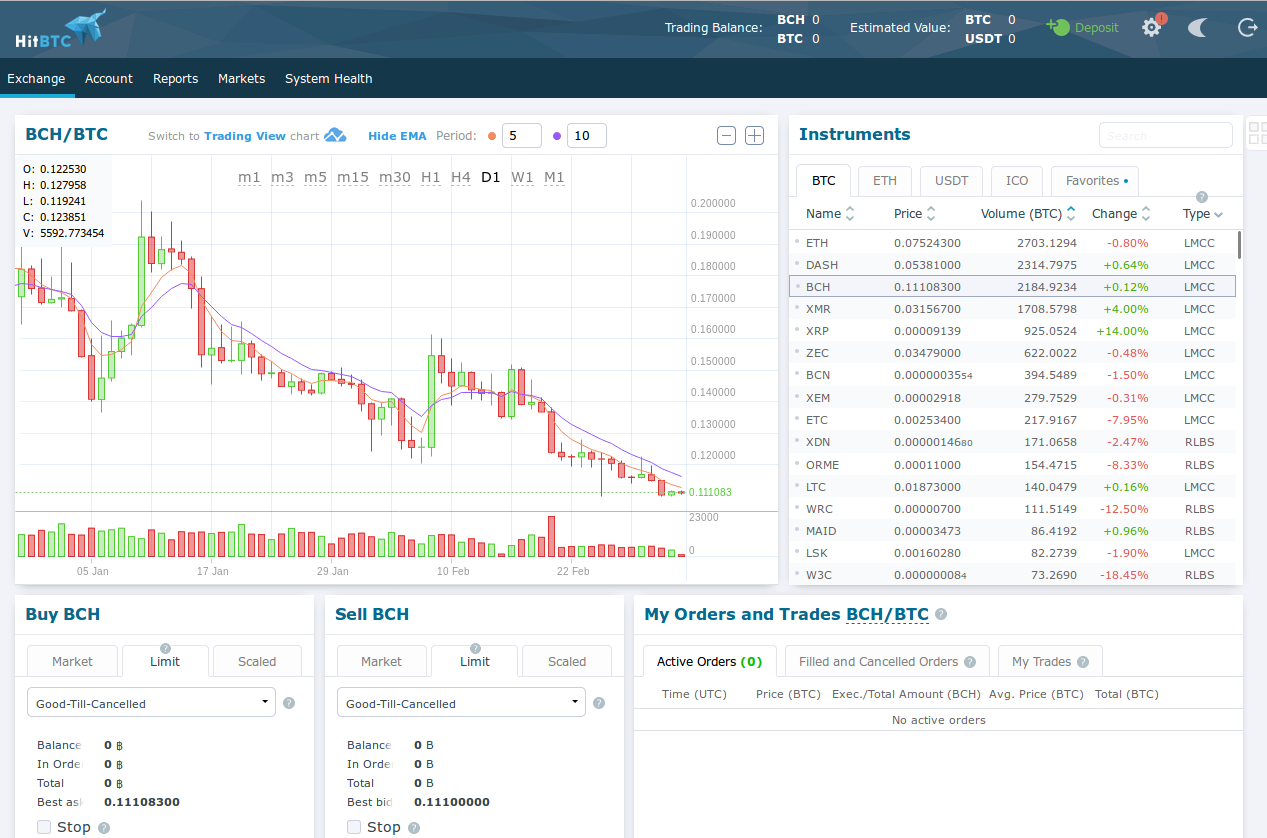This screenshot has width=1267, height=838.
Task: Click the green Deposit button
Action: pyautogui.click(x=1084, y=28)
